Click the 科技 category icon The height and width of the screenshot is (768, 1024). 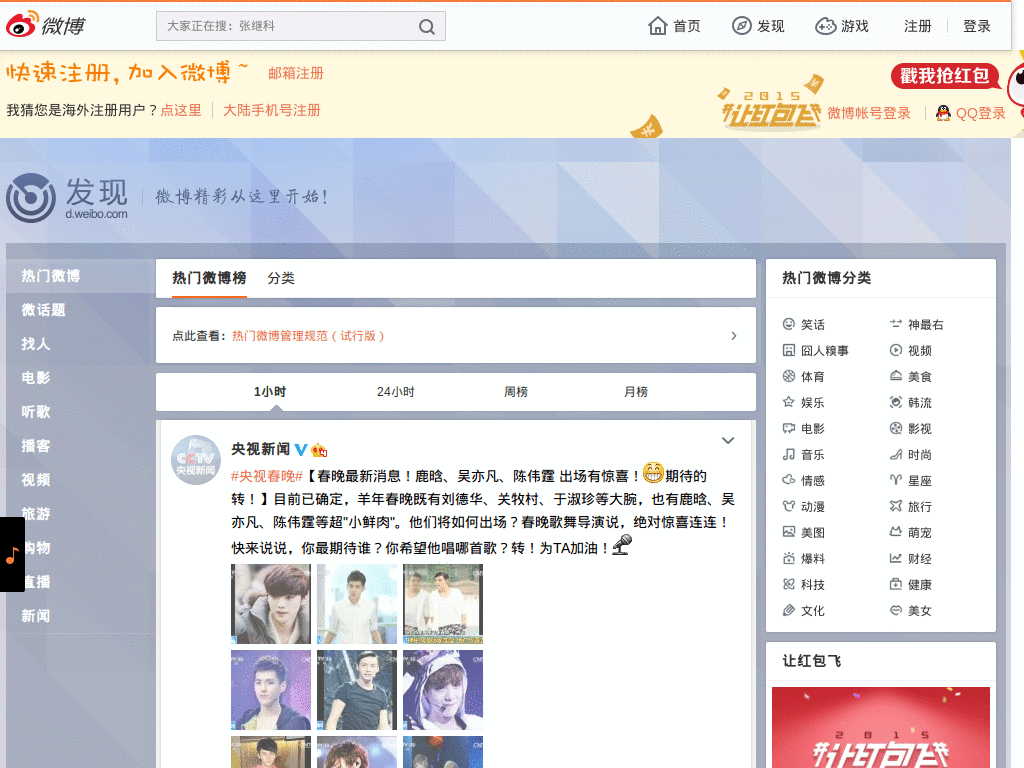pos(789,584)
